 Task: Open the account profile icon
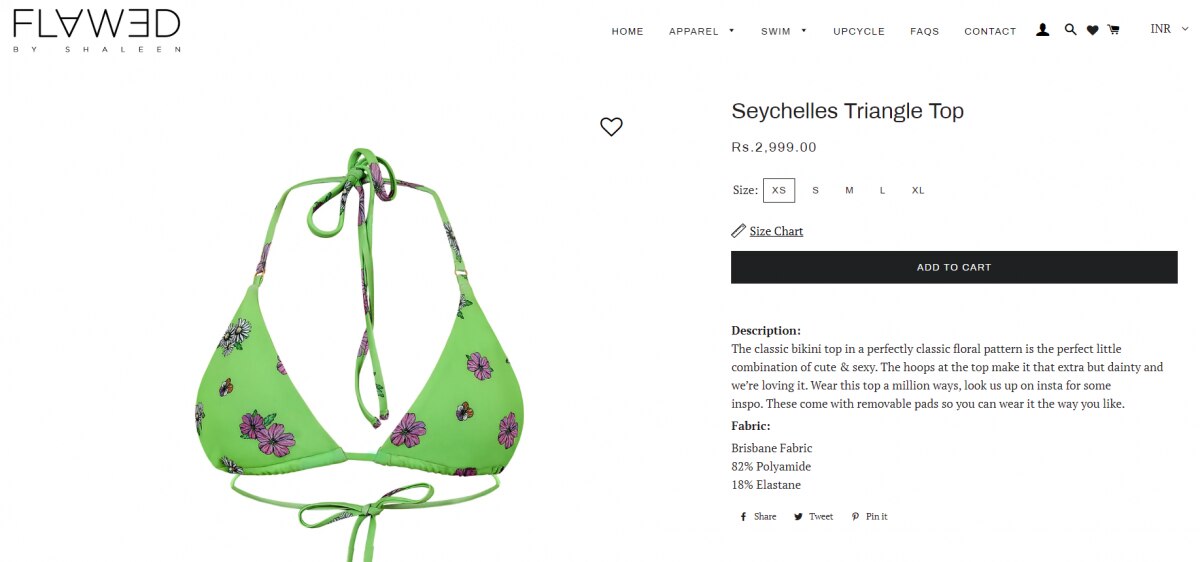(x=1043, y=31)
